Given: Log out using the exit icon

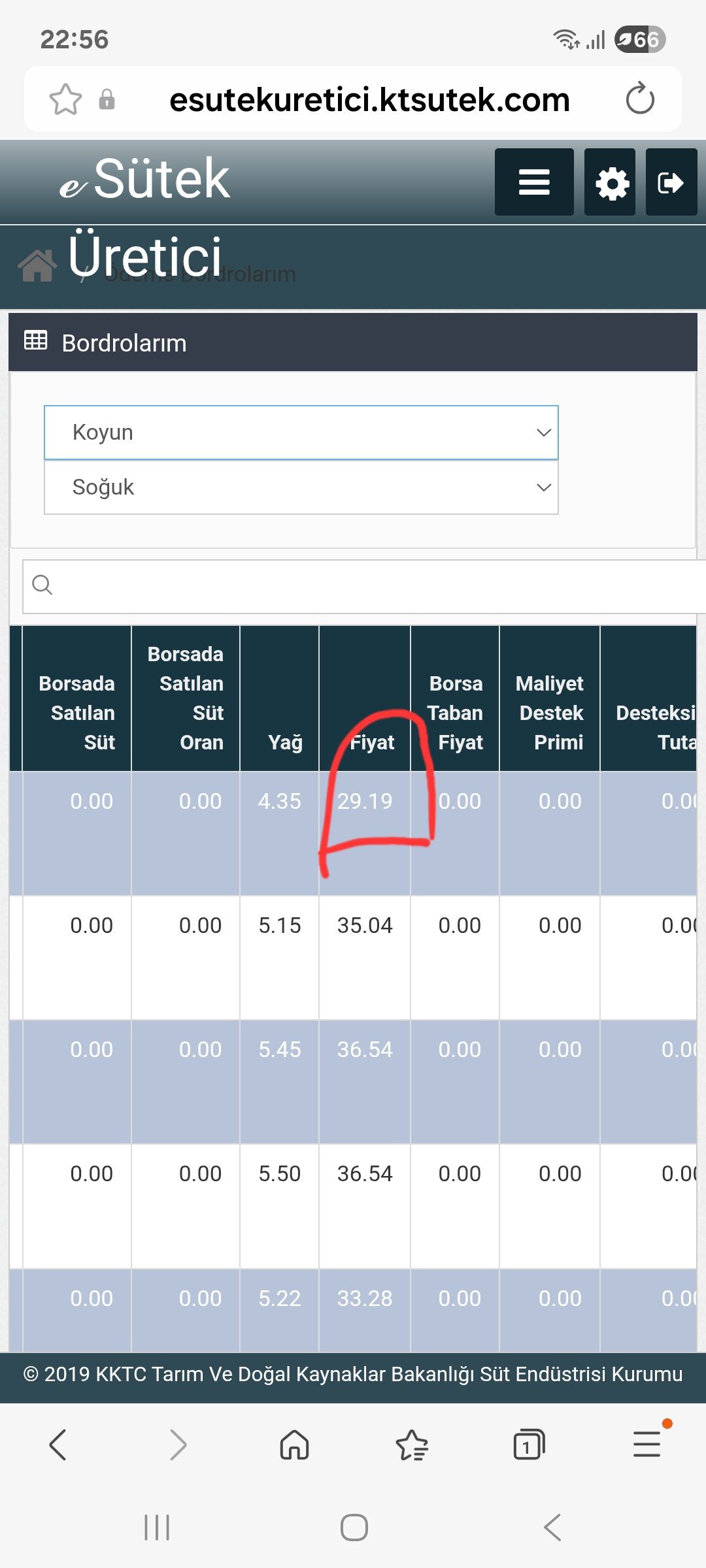Looking at the screenshot, I should (671, 182).
